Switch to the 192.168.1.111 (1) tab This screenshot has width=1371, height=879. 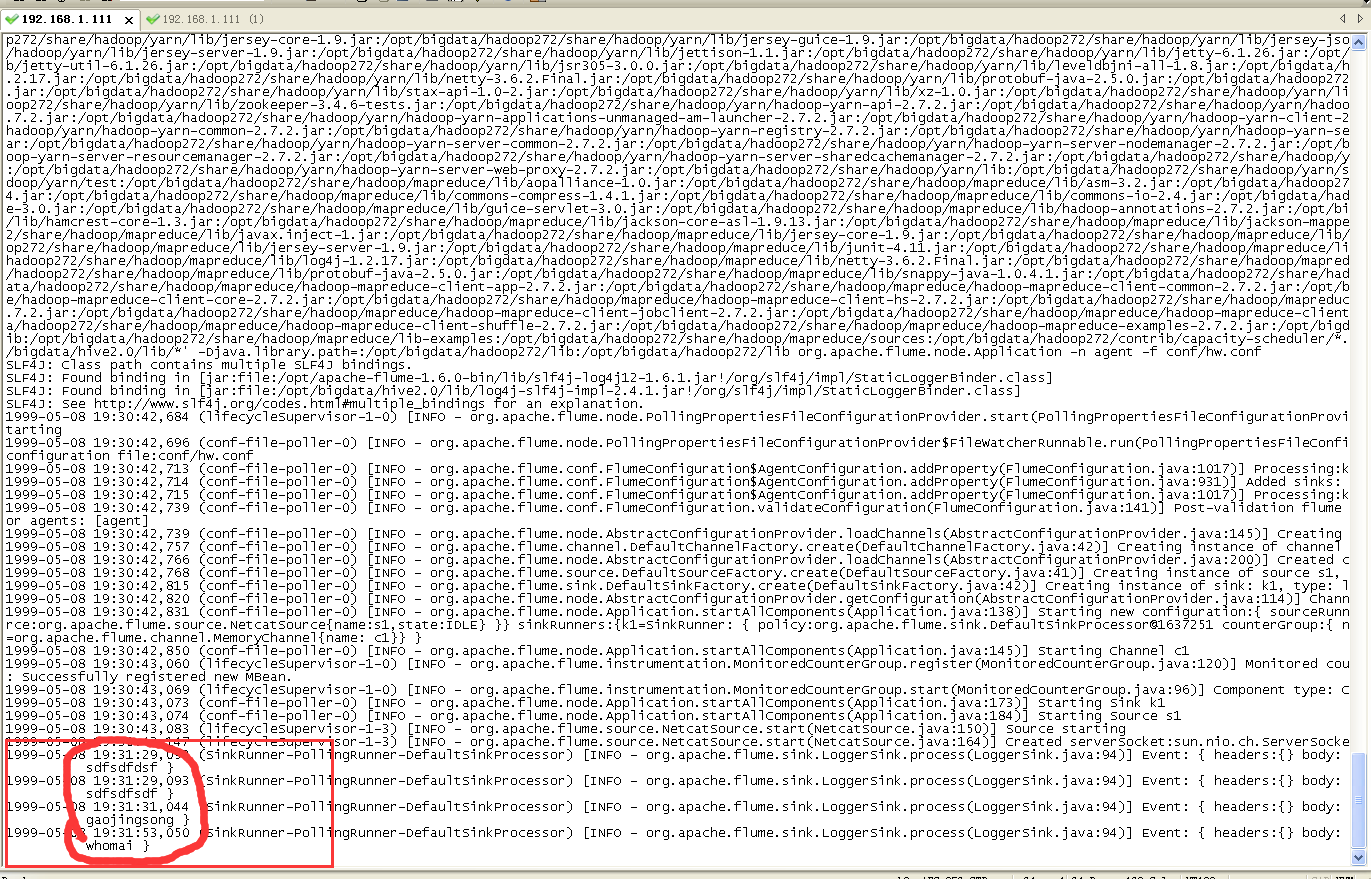click(204, 18)
